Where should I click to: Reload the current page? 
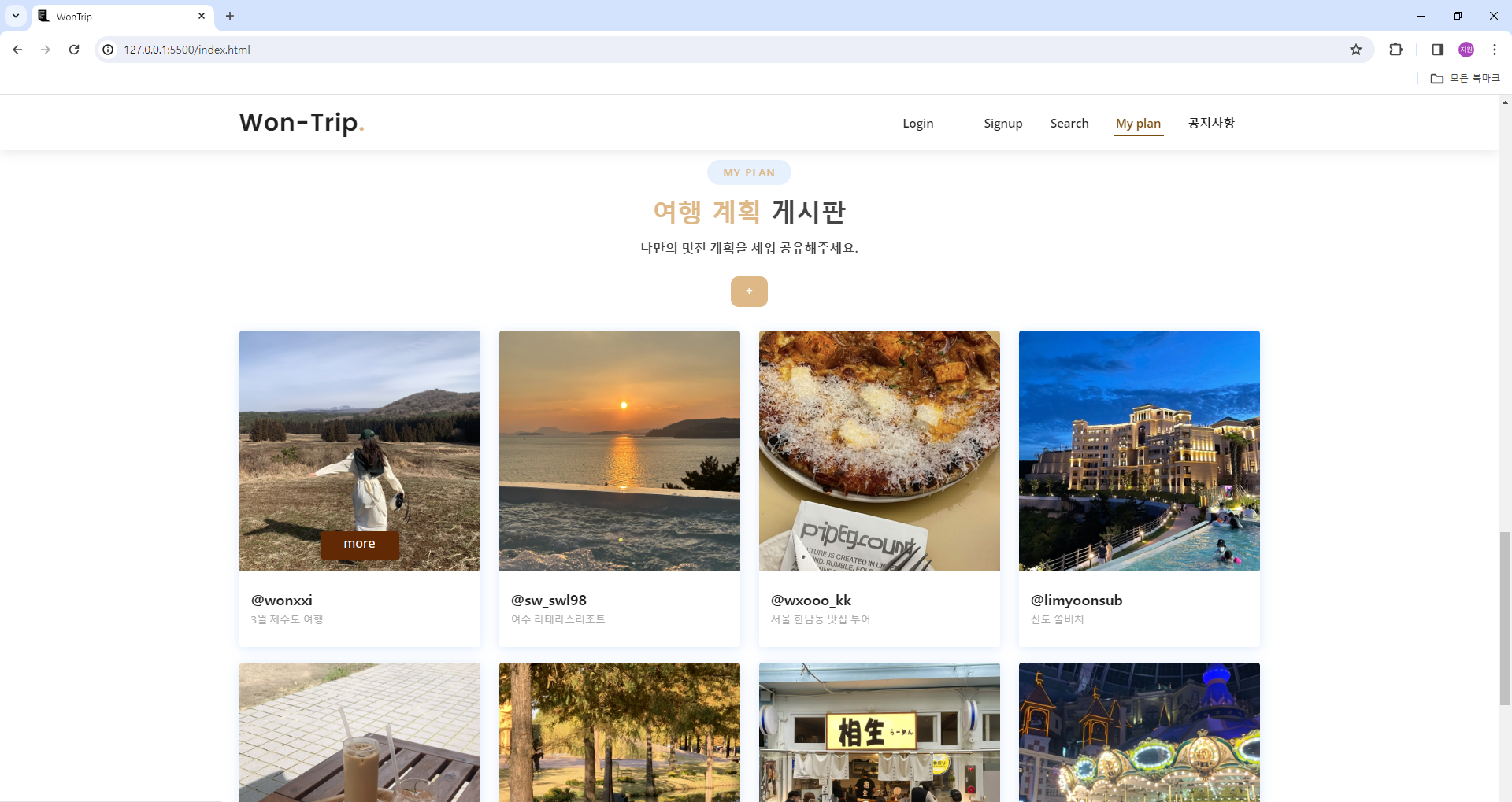pos(74,50)
